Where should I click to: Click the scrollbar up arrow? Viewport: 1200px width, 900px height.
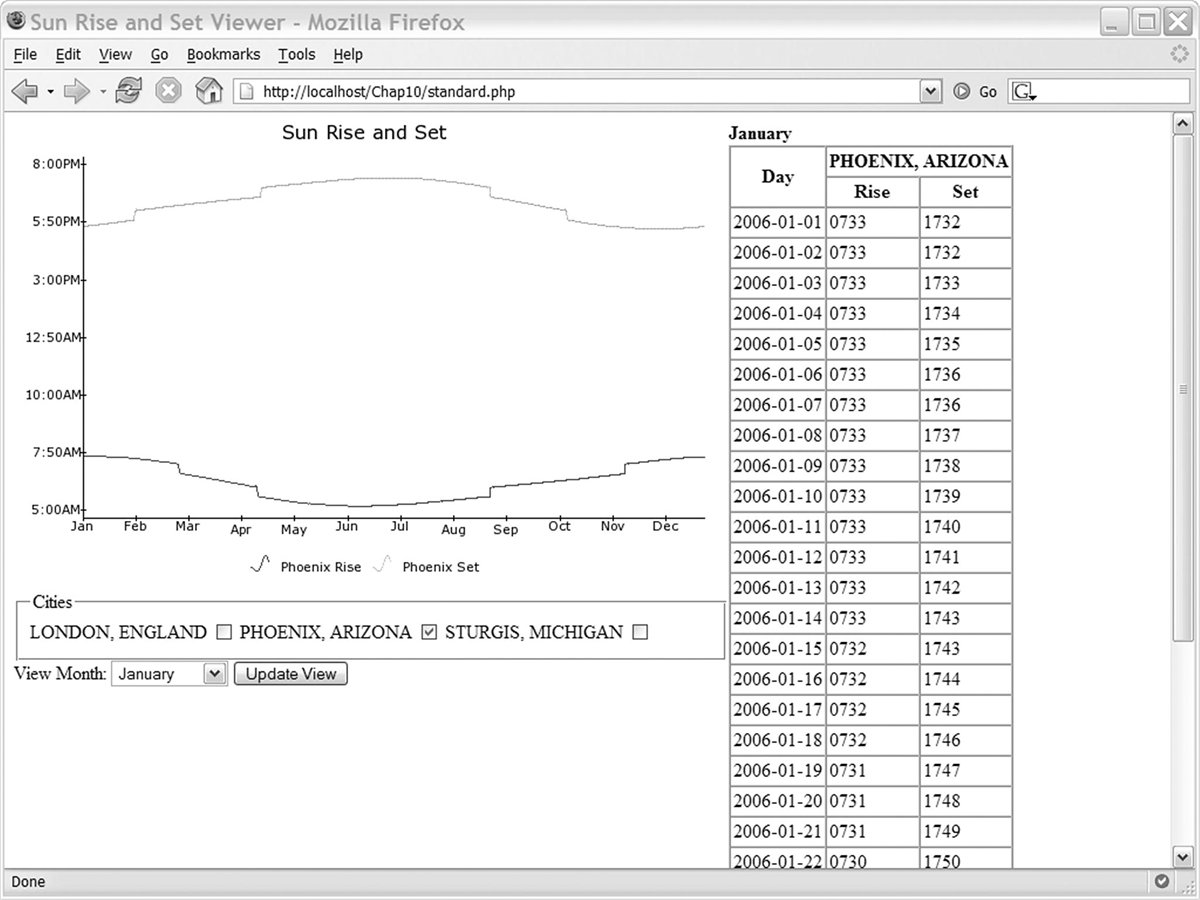tap(1183, 124)
